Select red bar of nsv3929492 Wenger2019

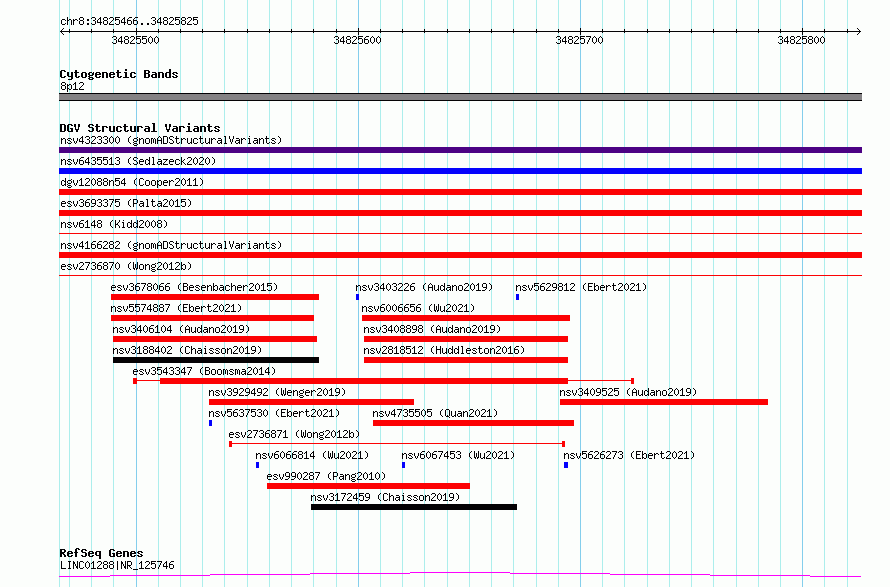click(311, 402)
